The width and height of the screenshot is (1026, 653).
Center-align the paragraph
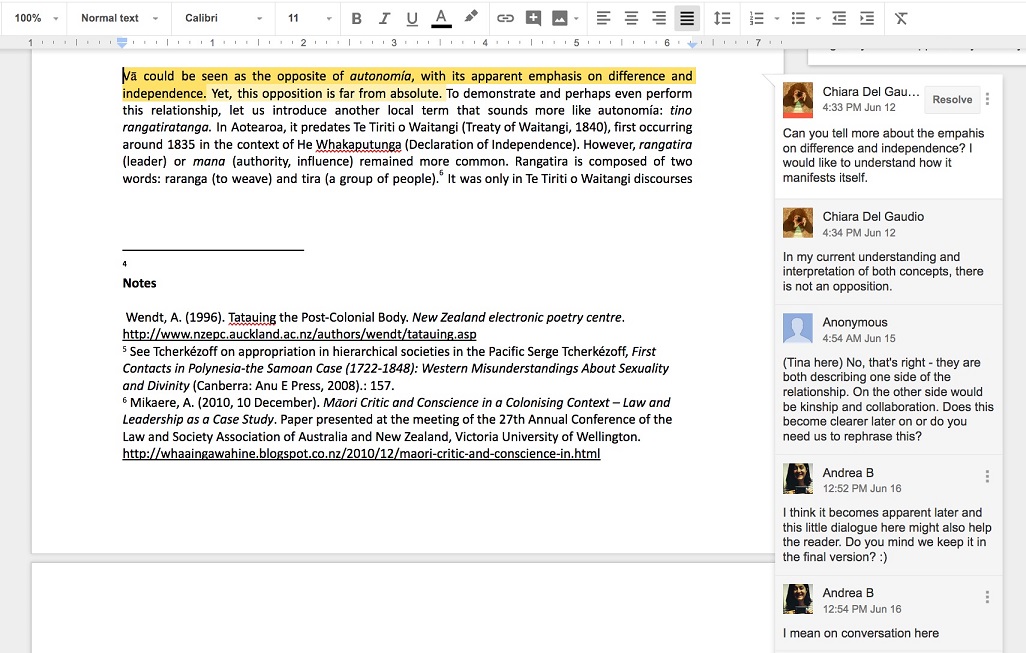(631, 18)
